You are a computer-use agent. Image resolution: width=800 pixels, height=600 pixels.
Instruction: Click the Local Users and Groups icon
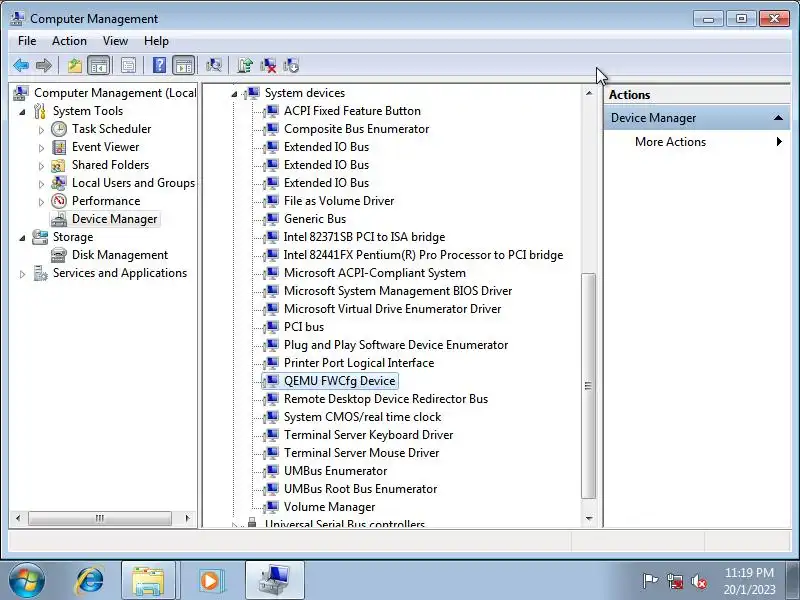[59, 183]
